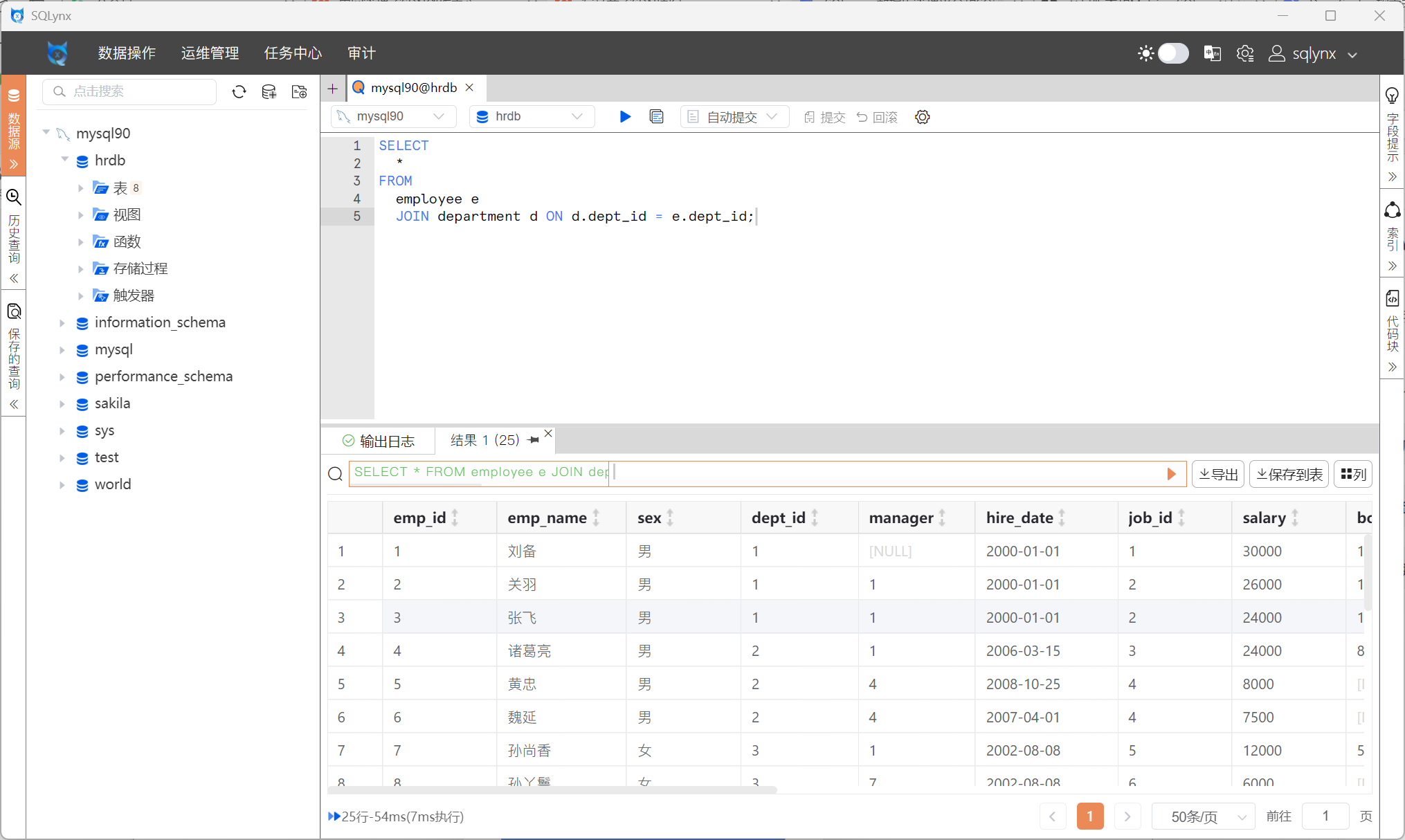This screenshot has height=840, width=1405.
Task: Pin the result 1 tab
Action: coord(534,440)
